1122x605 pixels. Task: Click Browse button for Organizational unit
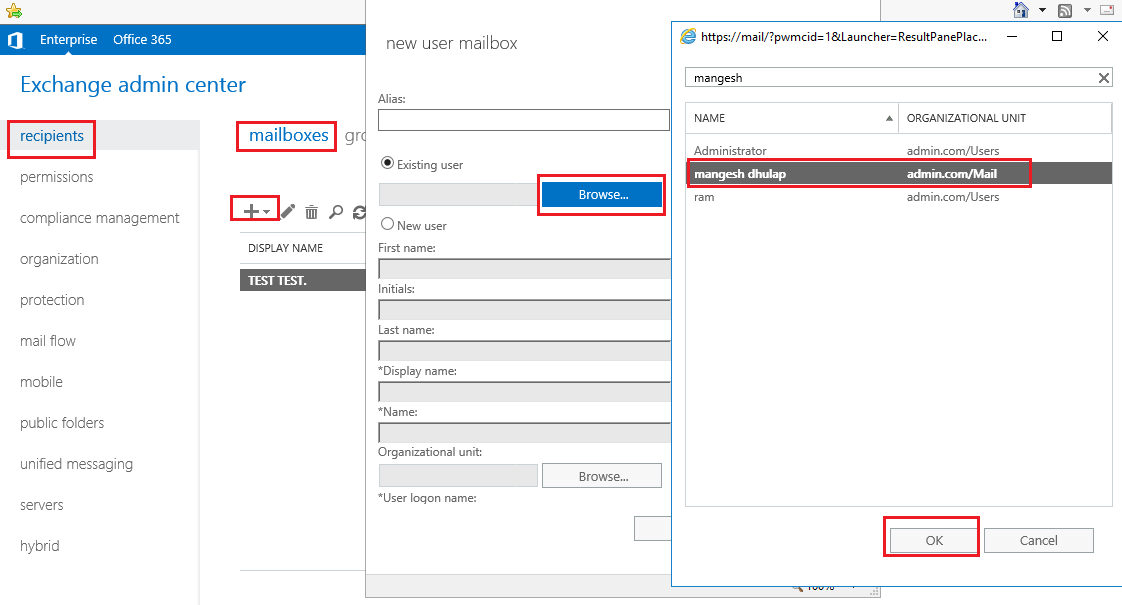click(x=603, y=476)
